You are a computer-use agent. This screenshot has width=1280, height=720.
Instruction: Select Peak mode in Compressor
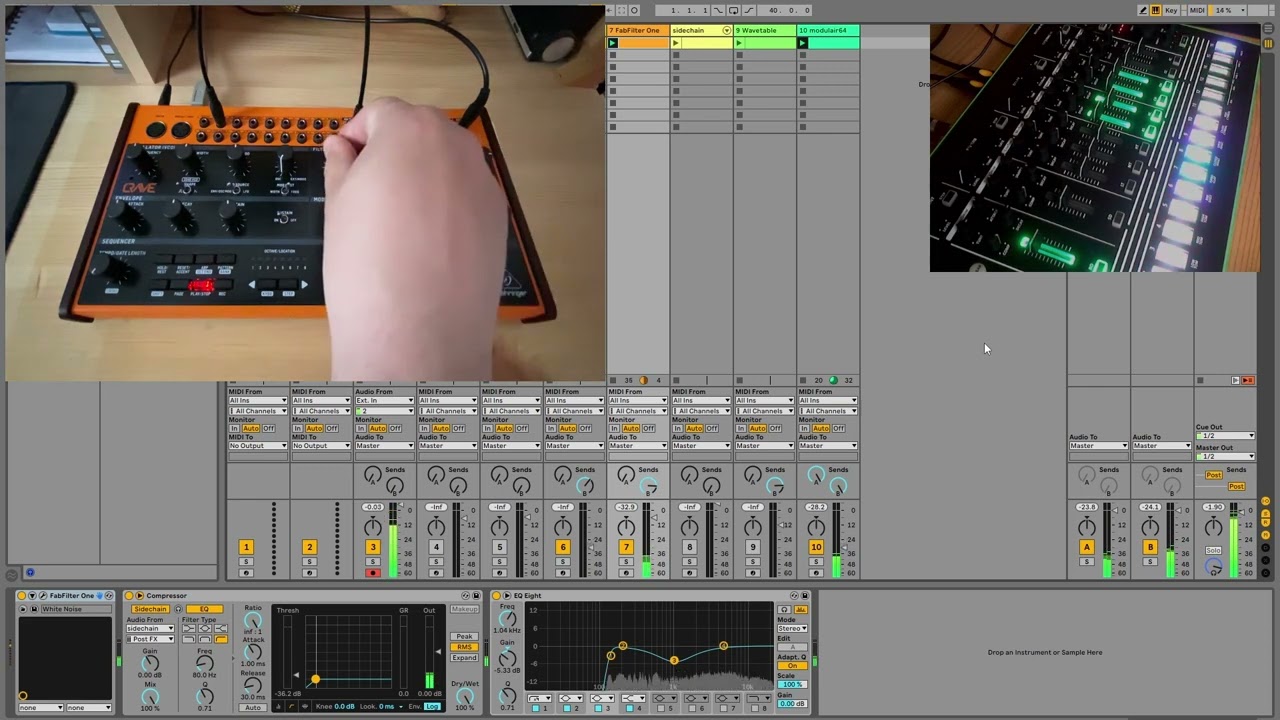[x=464, y=636]
